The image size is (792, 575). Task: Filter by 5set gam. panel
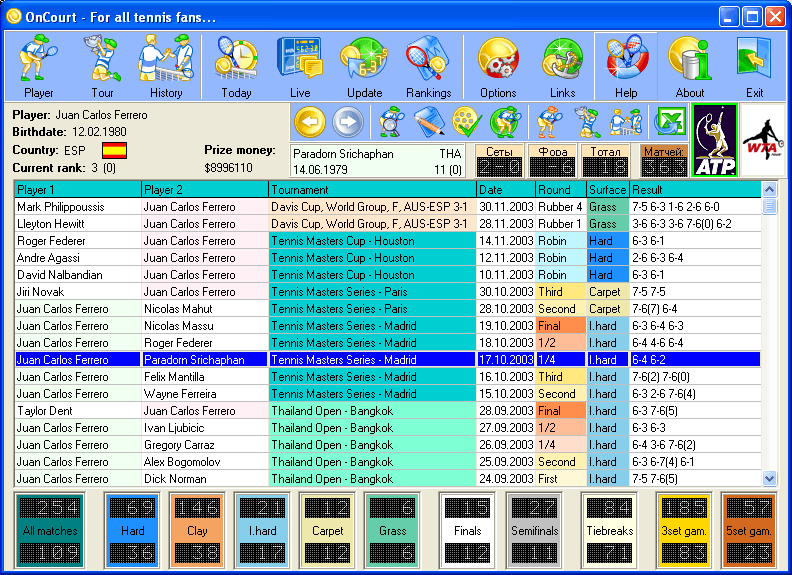point(749,531)
